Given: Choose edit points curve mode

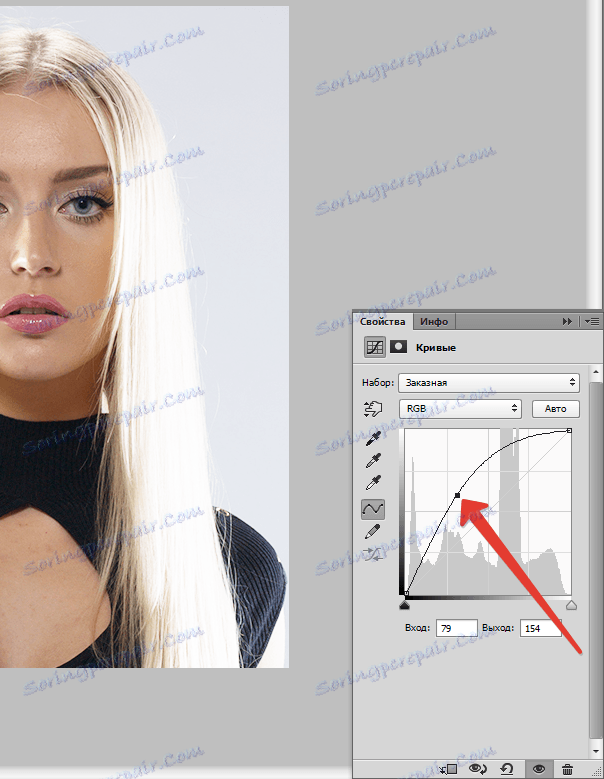Looking at the screenshot, I should [373, 508].
